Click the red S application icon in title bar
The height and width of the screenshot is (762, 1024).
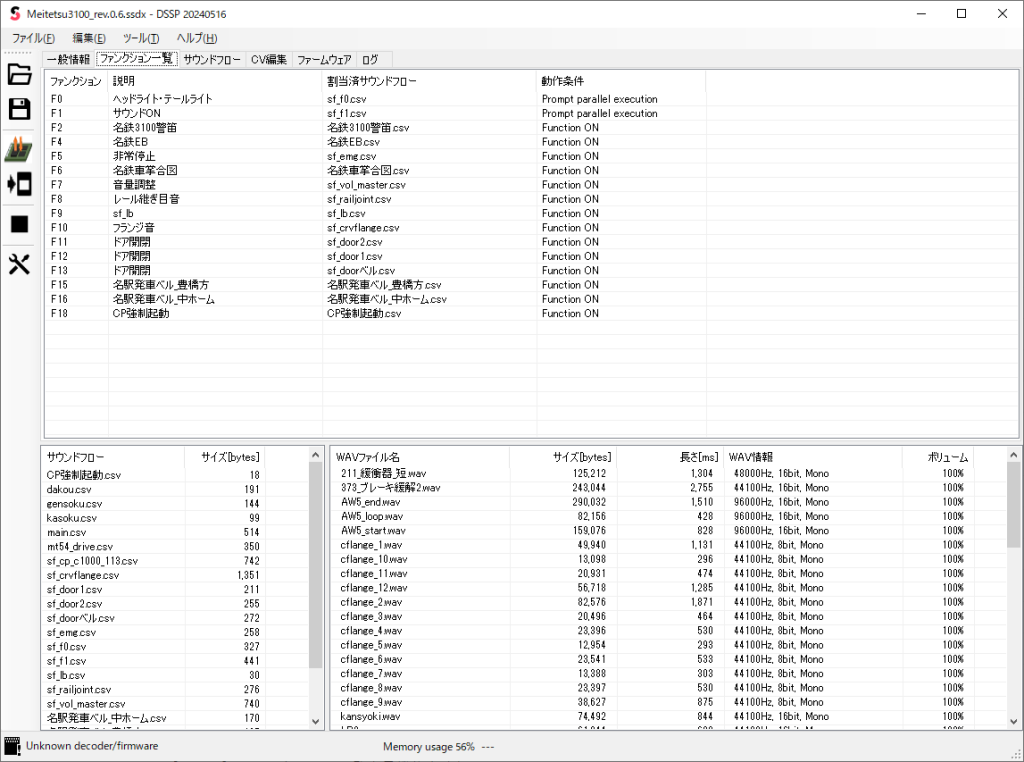pos(15,13)
